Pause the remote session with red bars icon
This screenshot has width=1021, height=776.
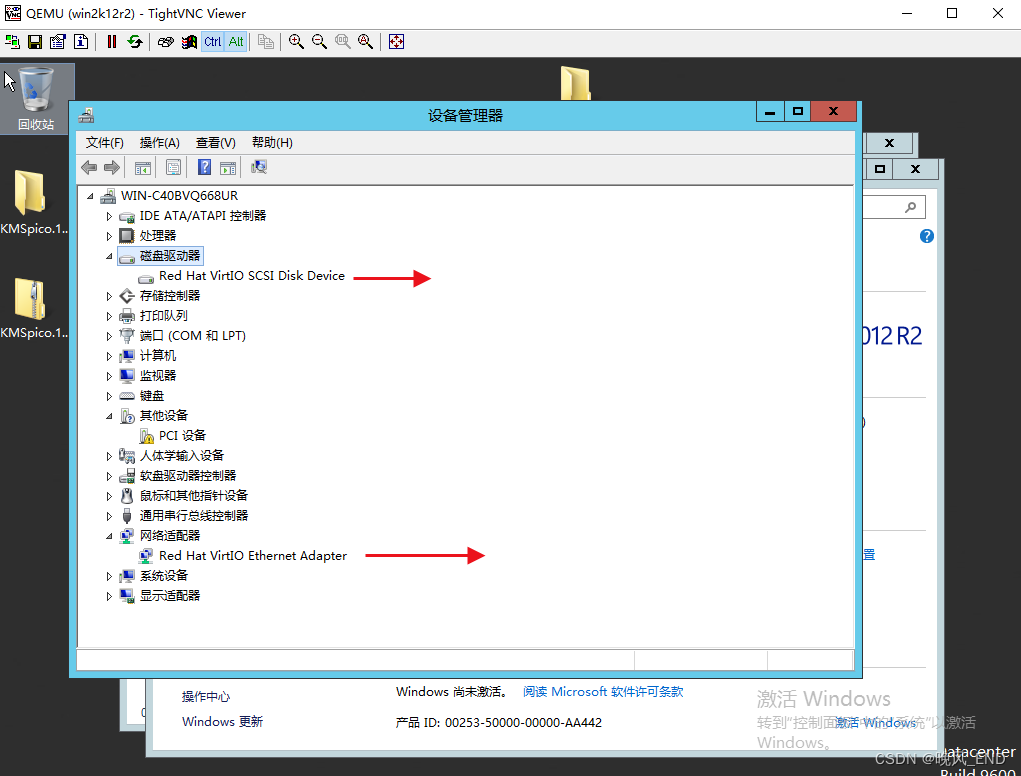(111, 42)
